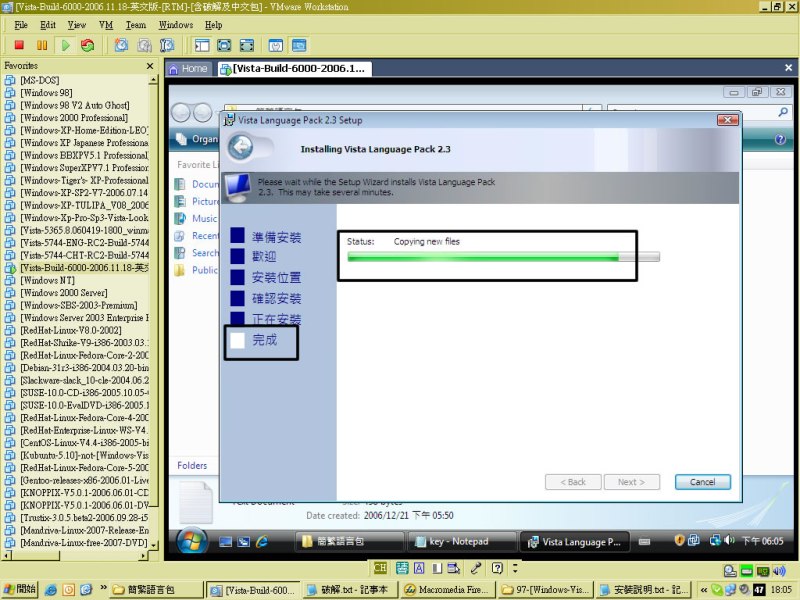Click the Reset VM toolbar icon
Viewport: 800px width, 600px height.
point(87,45)
